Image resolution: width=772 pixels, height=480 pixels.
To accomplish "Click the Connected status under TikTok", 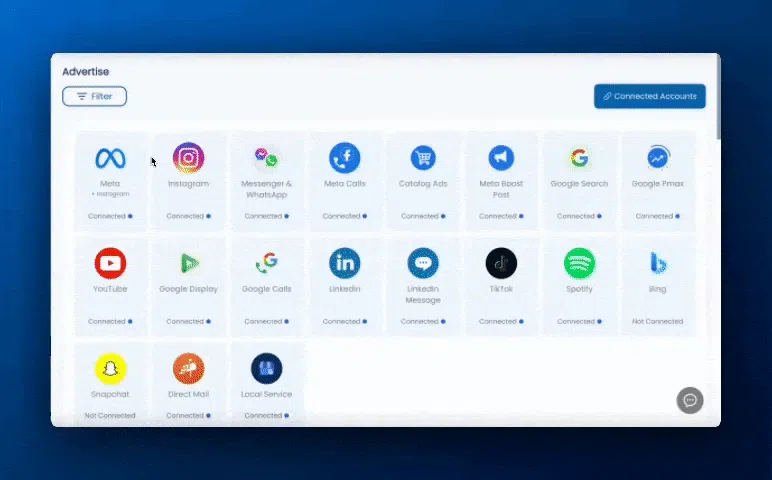I will 501,321.
